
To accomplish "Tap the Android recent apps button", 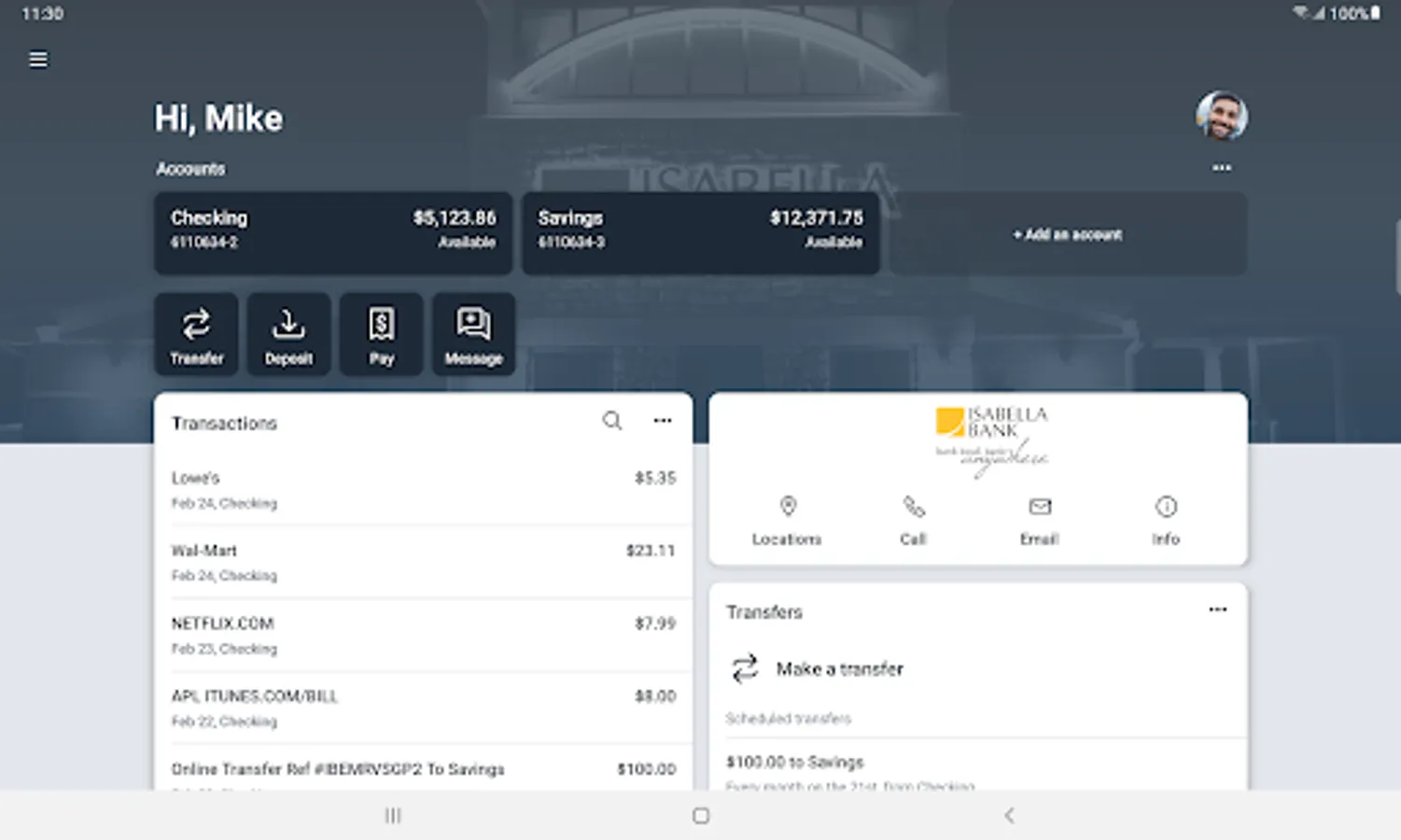I will (x=393, y=816).
